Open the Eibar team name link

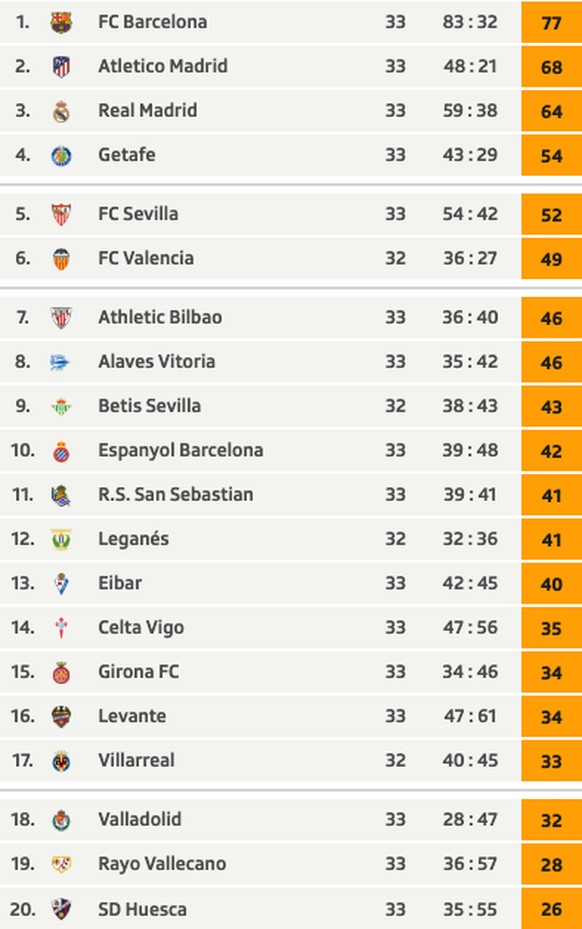click(x=120, y=583)
